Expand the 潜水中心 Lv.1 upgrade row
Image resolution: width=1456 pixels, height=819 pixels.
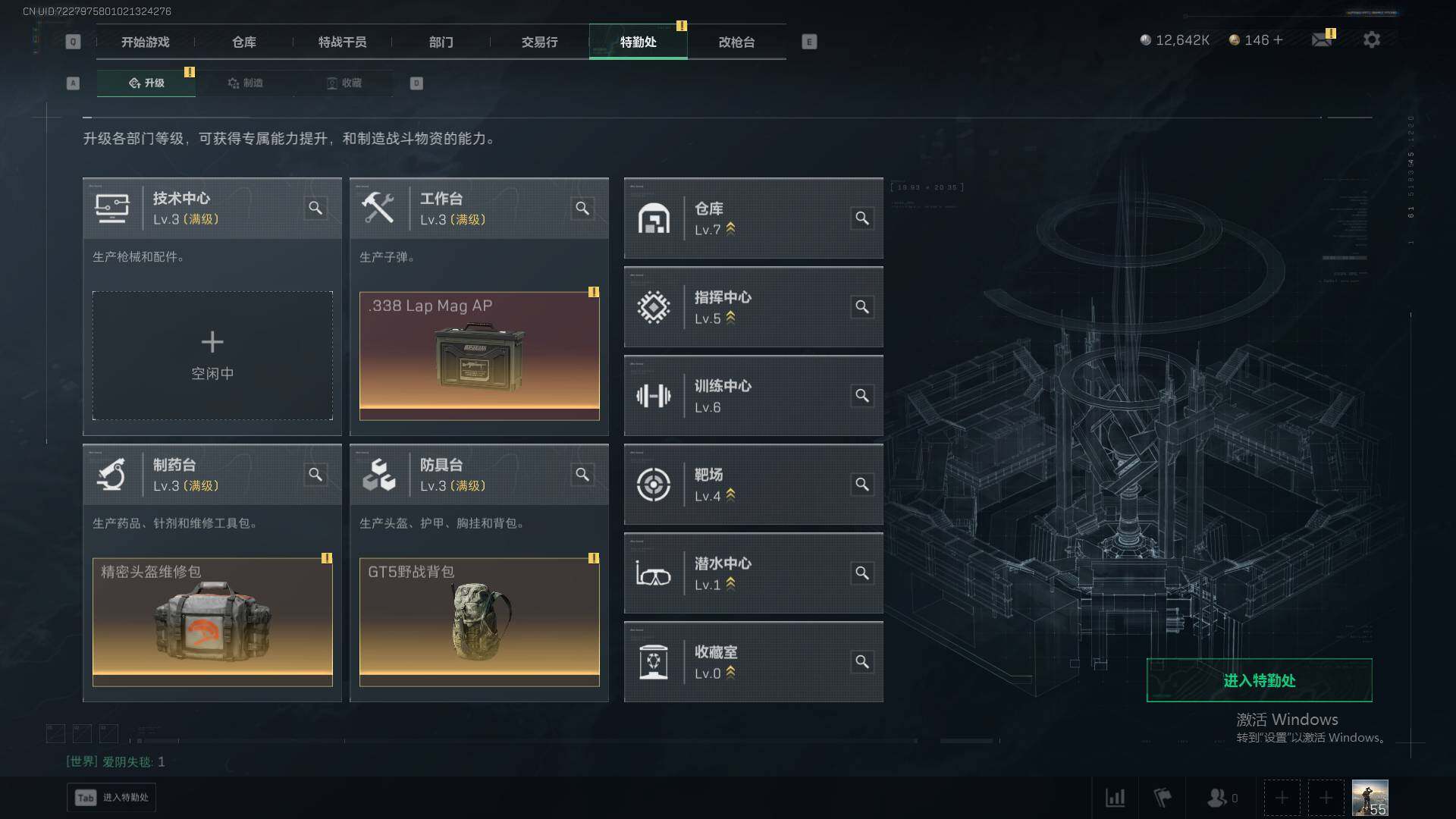753,573
